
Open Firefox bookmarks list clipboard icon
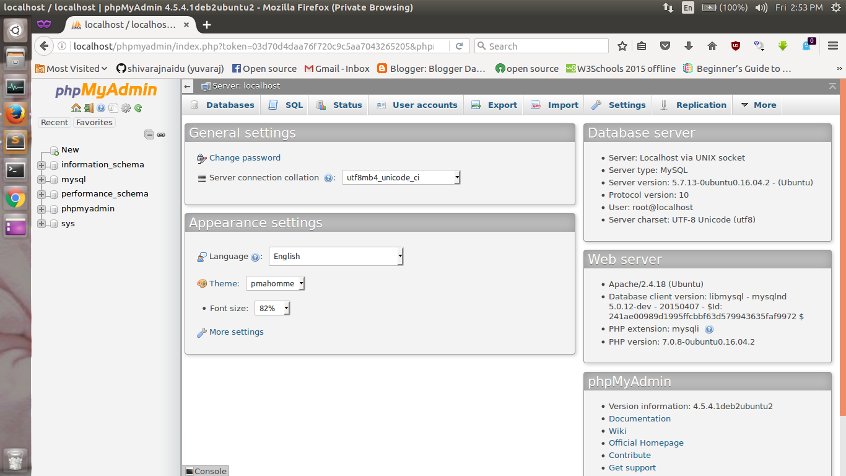[x=642, y=46]
